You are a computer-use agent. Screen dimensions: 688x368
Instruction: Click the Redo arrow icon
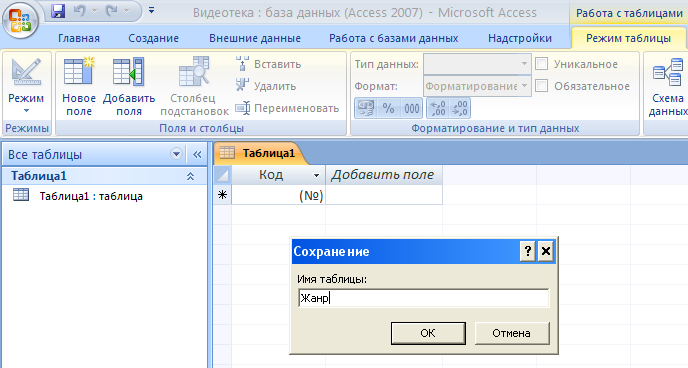tap(111, 11)
